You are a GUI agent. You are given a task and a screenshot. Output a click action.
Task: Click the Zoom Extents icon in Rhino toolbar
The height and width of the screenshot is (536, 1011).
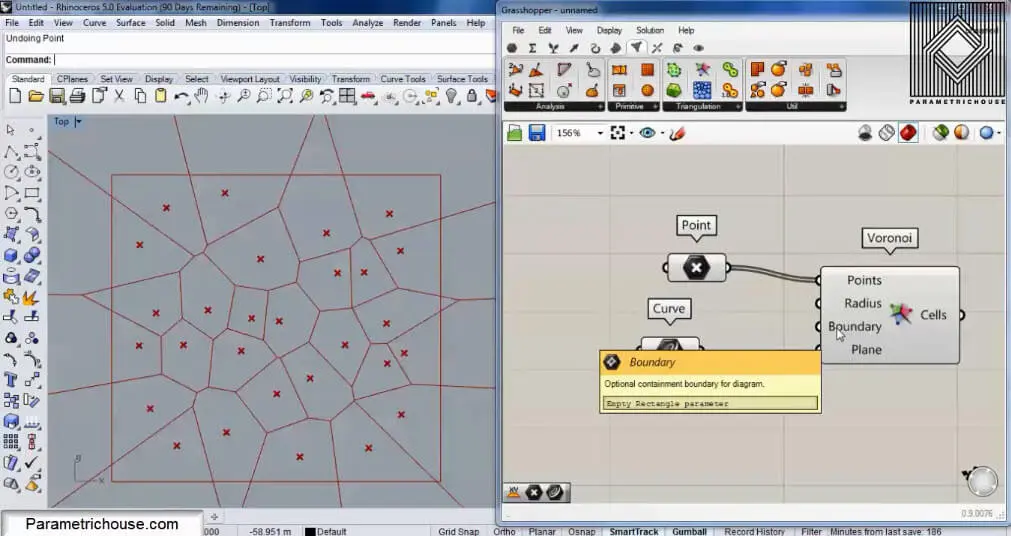pyautogui.click(x=285, y=96)
